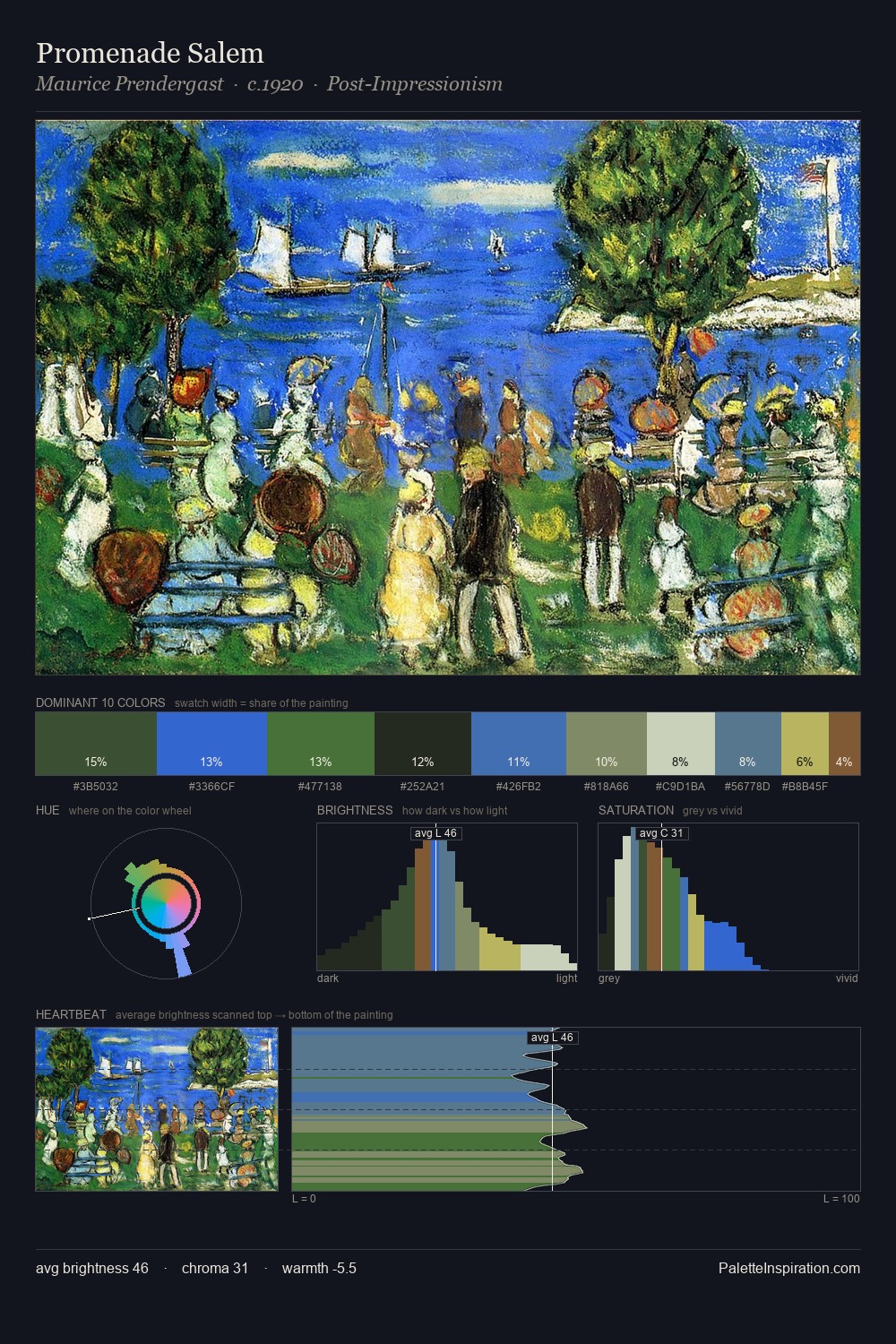Image resolution: width=896 pixels, height=1344 pixels.
Task: Click the olive 10% swatch #818A66
Action: [607, 744]
